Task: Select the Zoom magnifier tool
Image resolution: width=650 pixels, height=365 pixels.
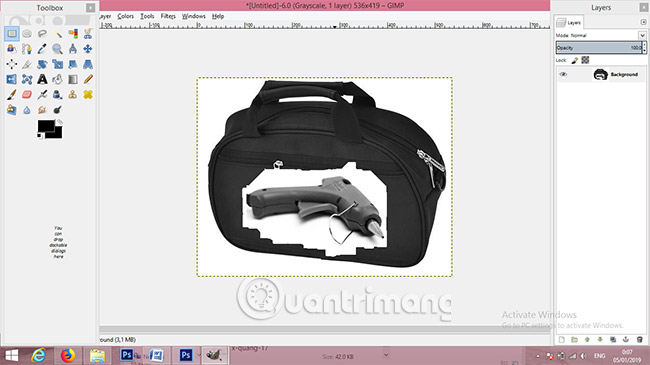Action: coord(58,49)
